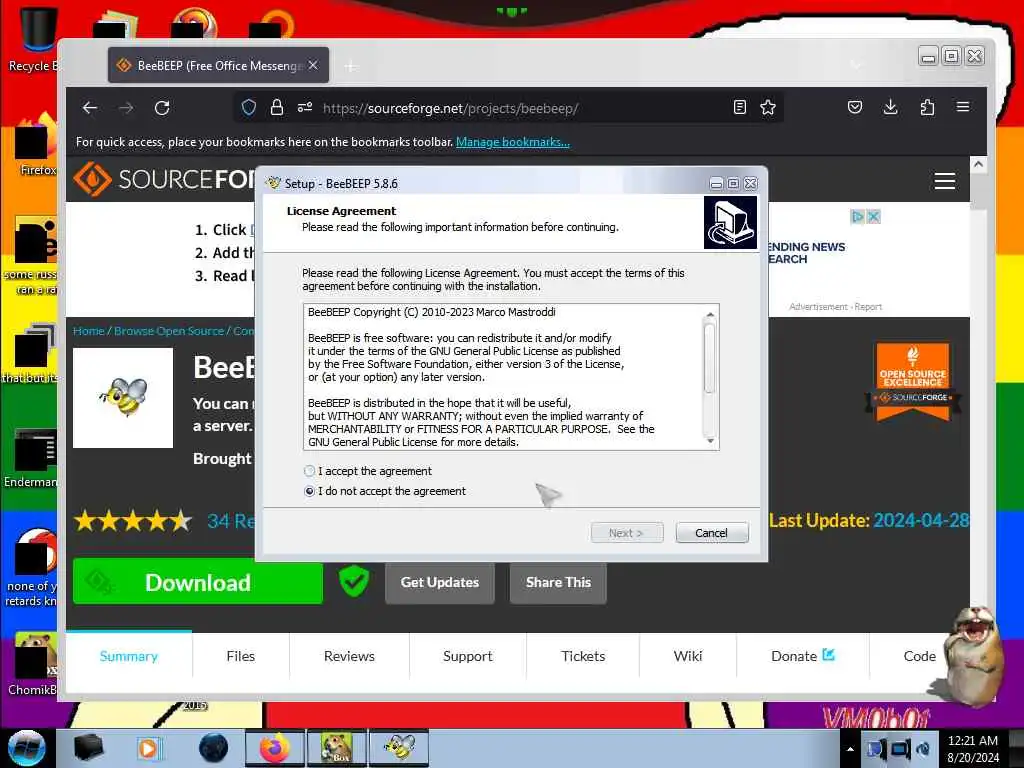Switch to the Tickets tab
1024x768 pixels.
583,656
